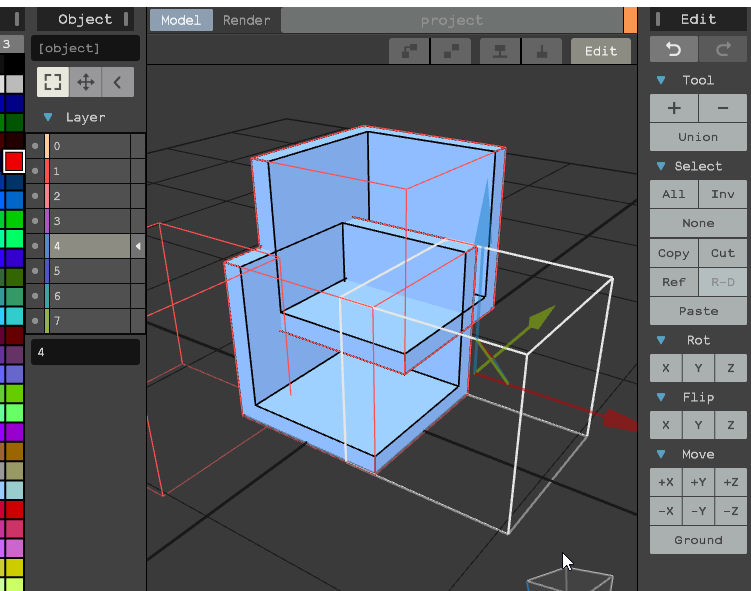Collapse the Move section triangle

point(661,454)
